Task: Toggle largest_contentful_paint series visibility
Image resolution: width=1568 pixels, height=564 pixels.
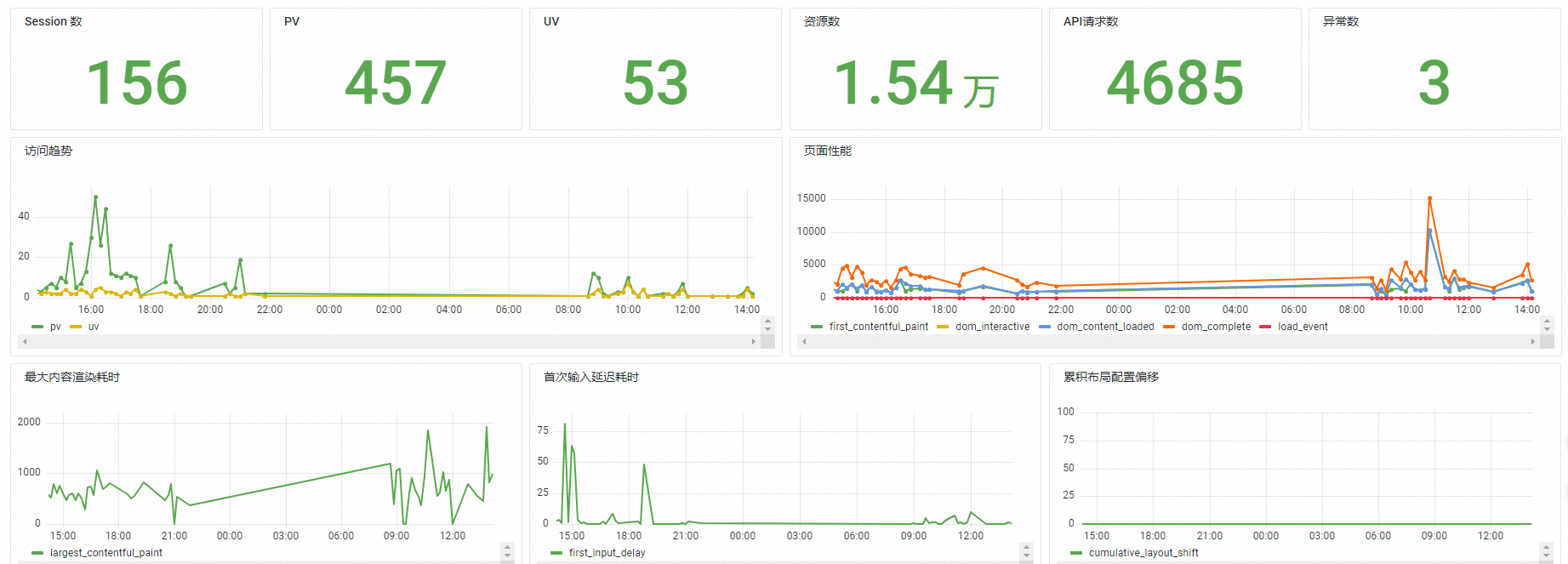Action: click(x=106, y=553)
